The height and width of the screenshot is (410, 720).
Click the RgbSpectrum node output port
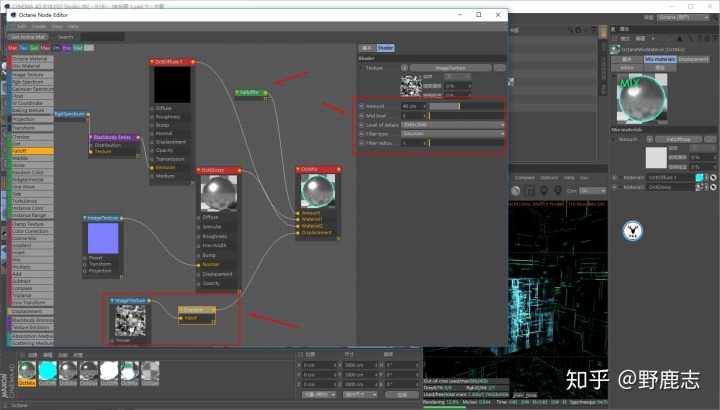88,114
